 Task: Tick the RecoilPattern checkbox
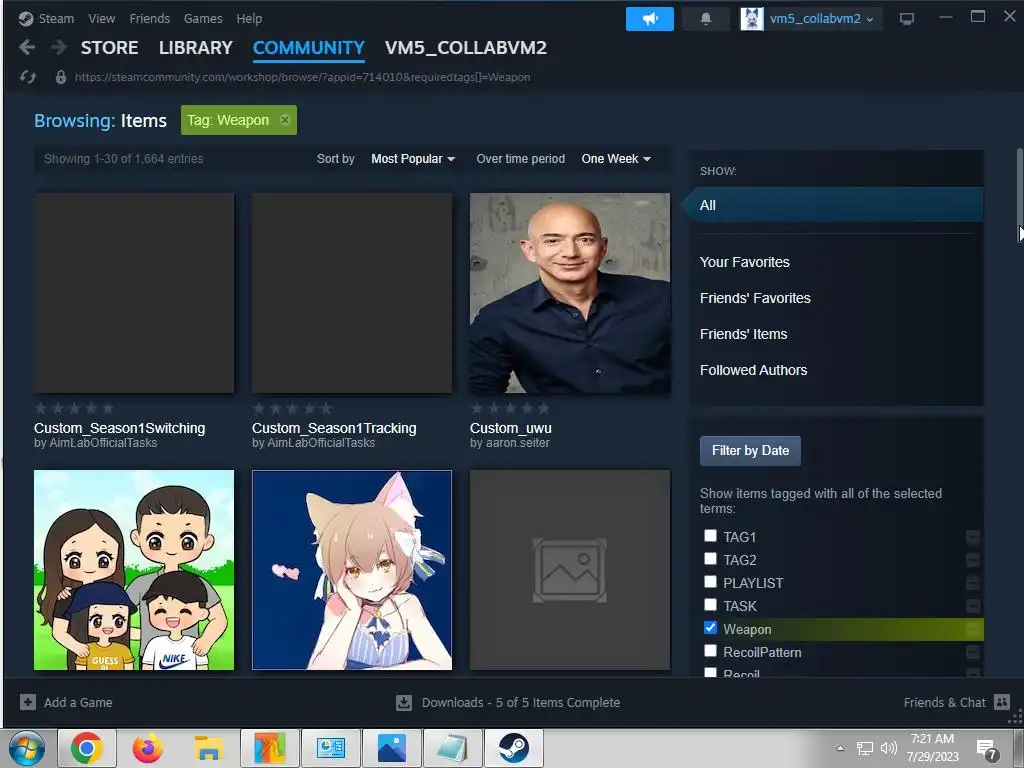pos(711,650)
